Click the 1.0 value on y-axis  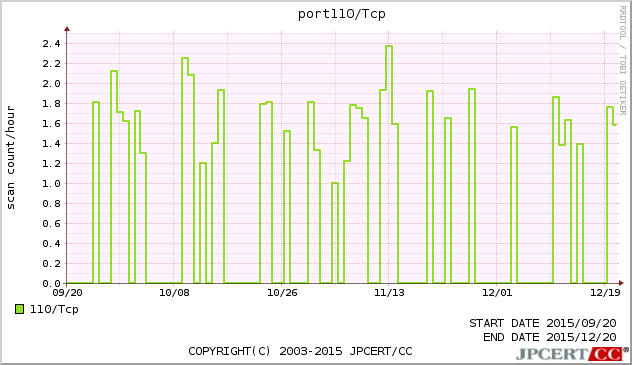51,184
